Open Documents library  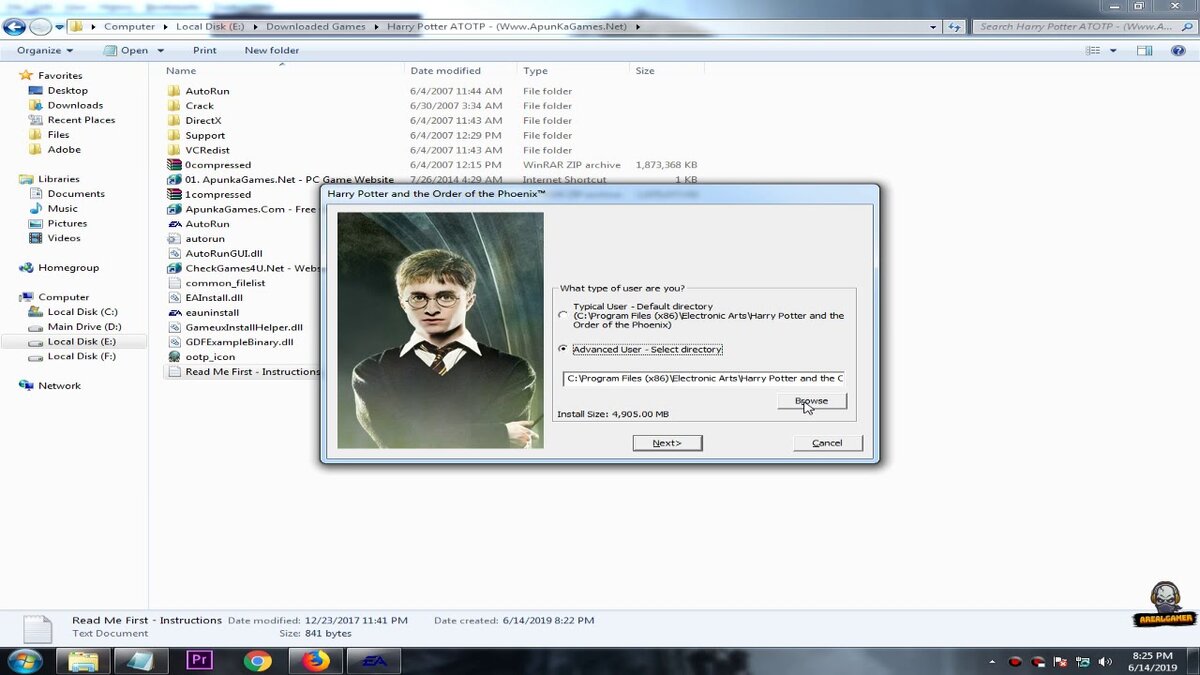coord(76,194)
